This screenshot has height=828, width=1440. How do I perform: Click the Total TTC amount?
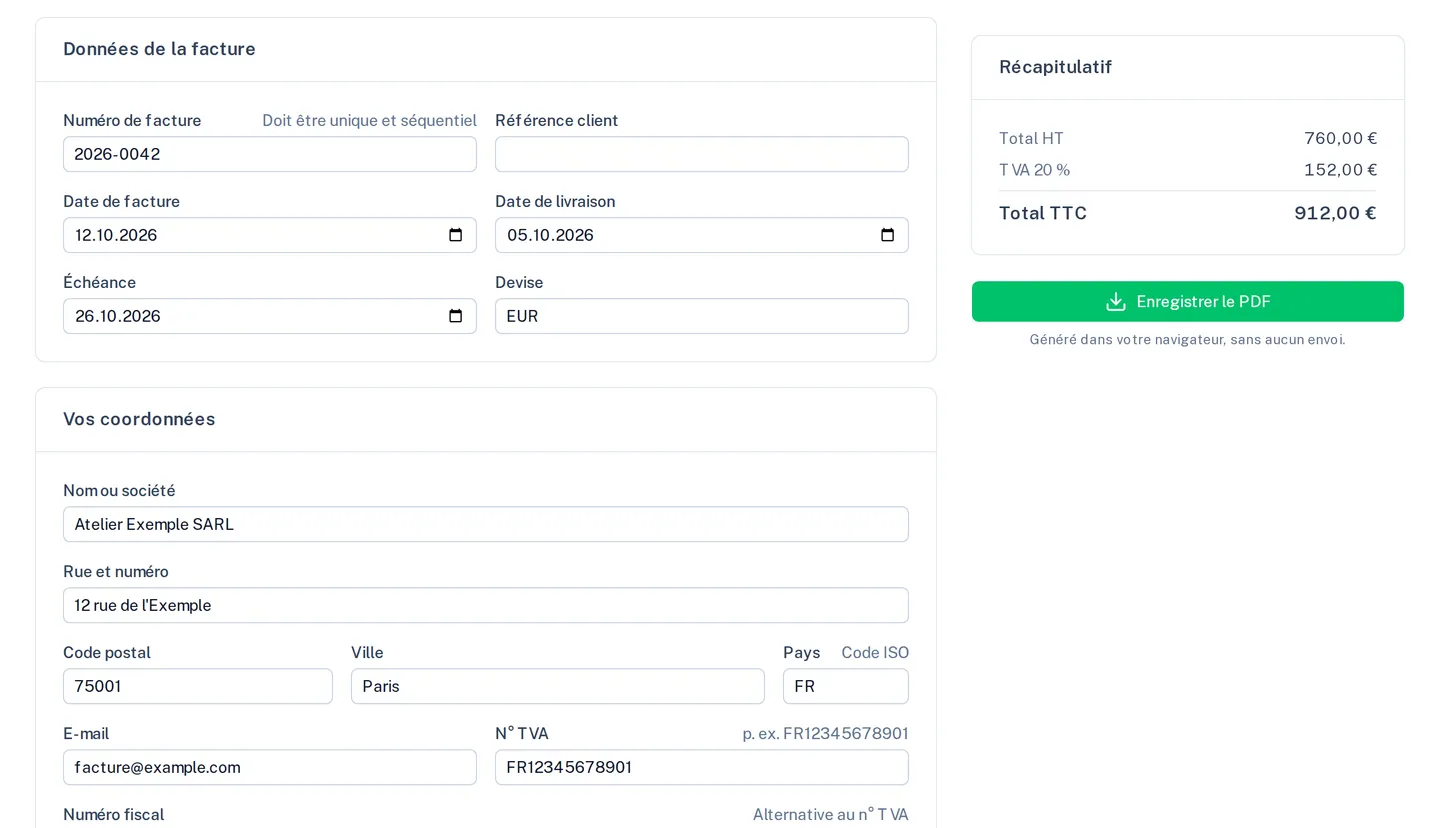click(x=1335, y=213)
